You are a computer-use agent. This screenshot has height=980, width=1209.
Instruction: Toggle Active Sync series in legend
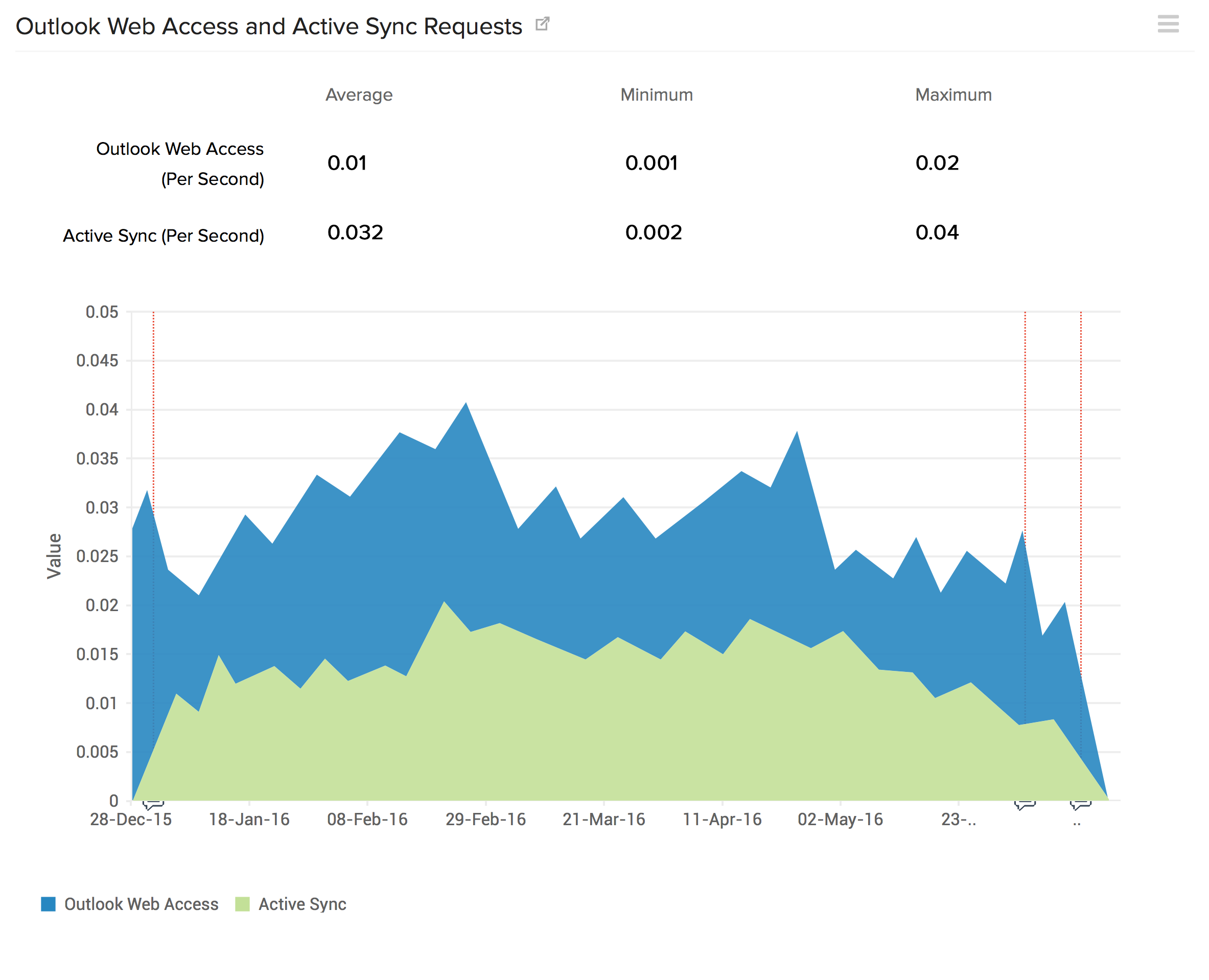[302, 904]
